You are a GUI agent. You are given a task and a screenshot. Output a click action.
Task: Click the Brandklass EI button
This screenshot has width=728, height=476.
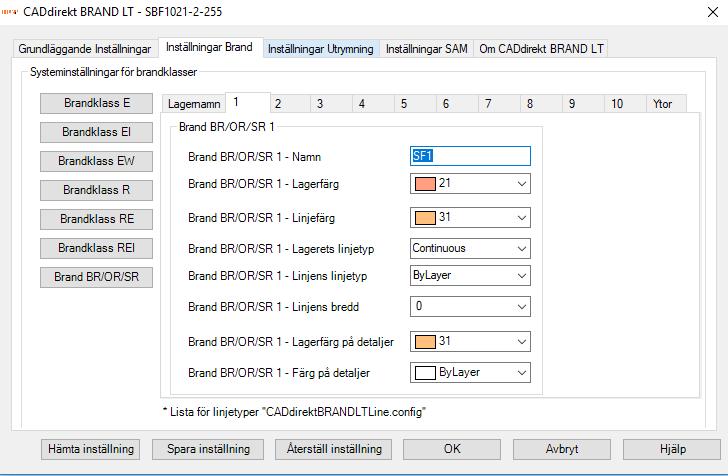point(97,132)
